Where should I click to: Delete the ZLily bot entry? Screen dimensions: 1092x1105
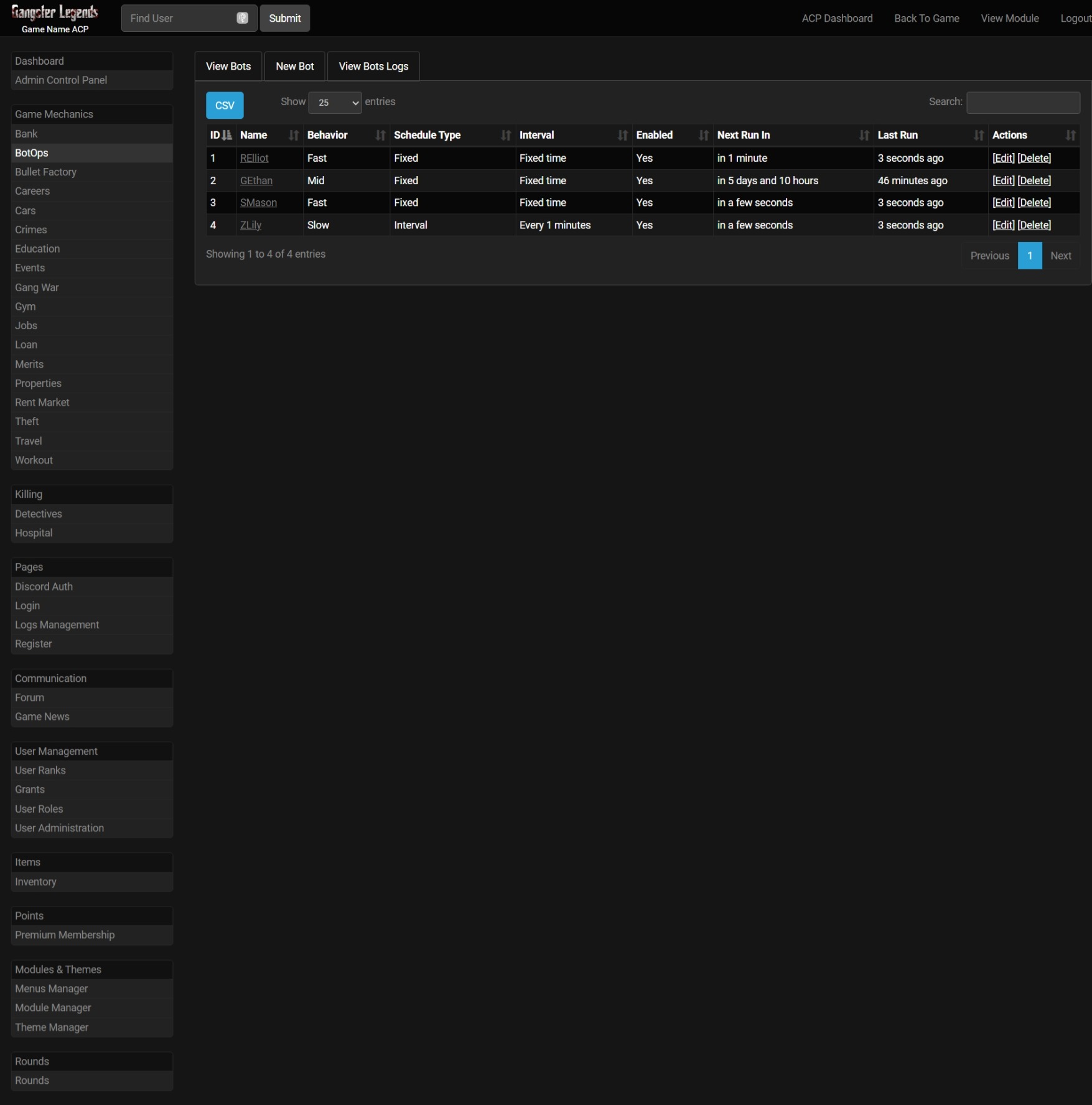[x=1034, y=225]
